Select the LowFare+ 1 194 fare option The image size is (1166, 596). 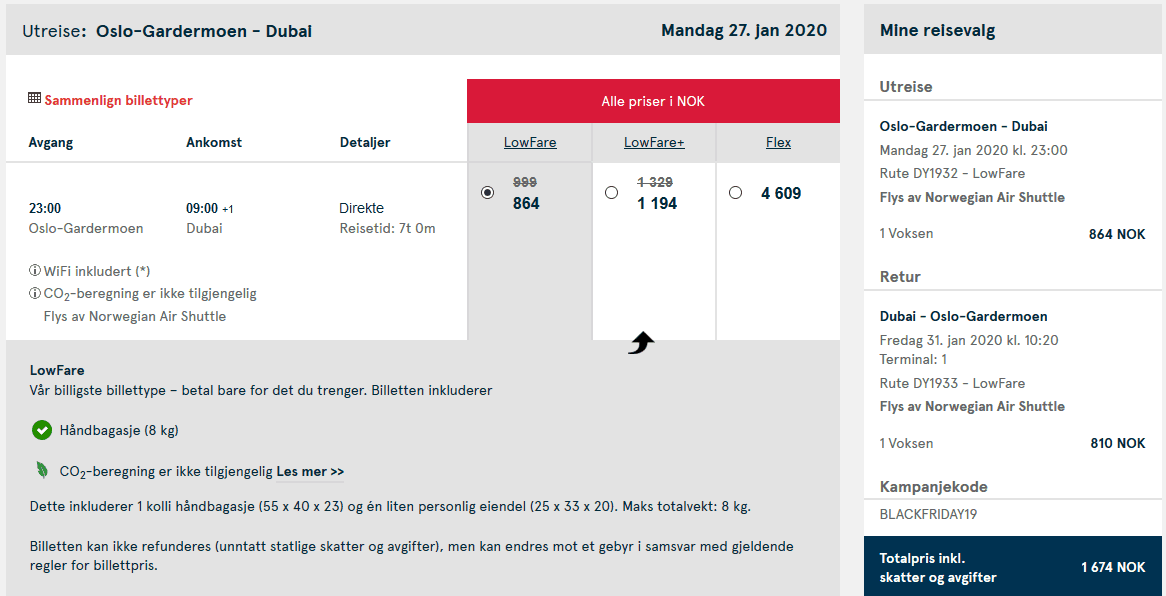[612, 193]
